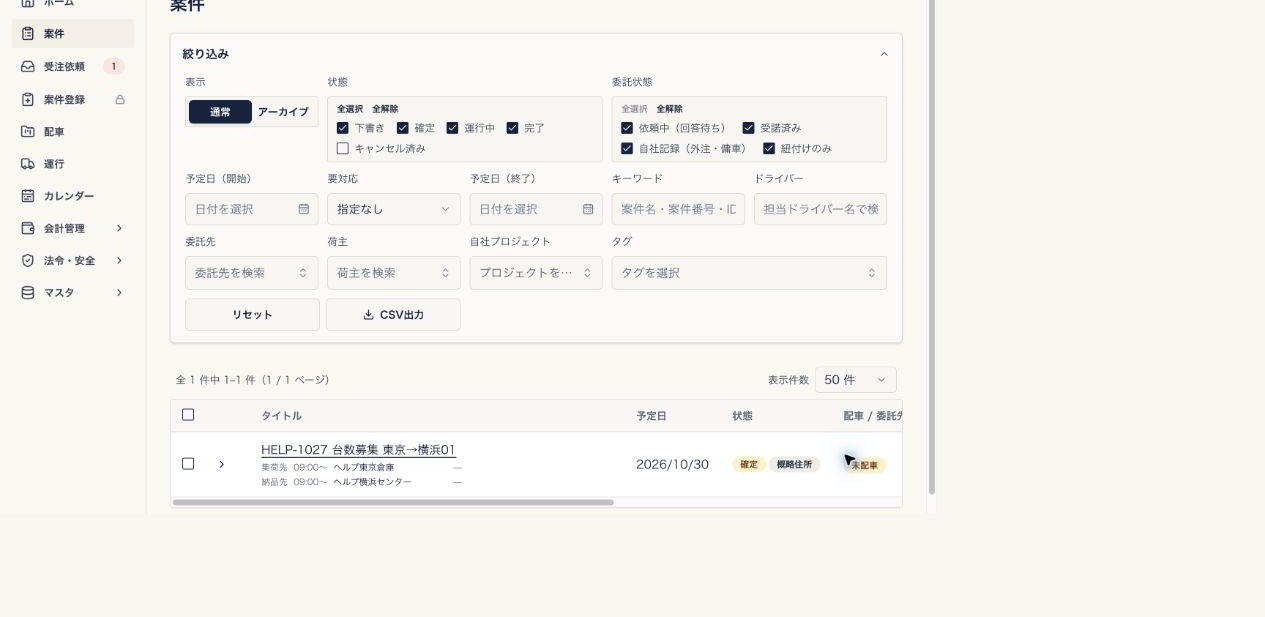Screen dimensions: 1265x617
Task: Uncheck the 確定 status checkbox
Action: coord(403,128)
